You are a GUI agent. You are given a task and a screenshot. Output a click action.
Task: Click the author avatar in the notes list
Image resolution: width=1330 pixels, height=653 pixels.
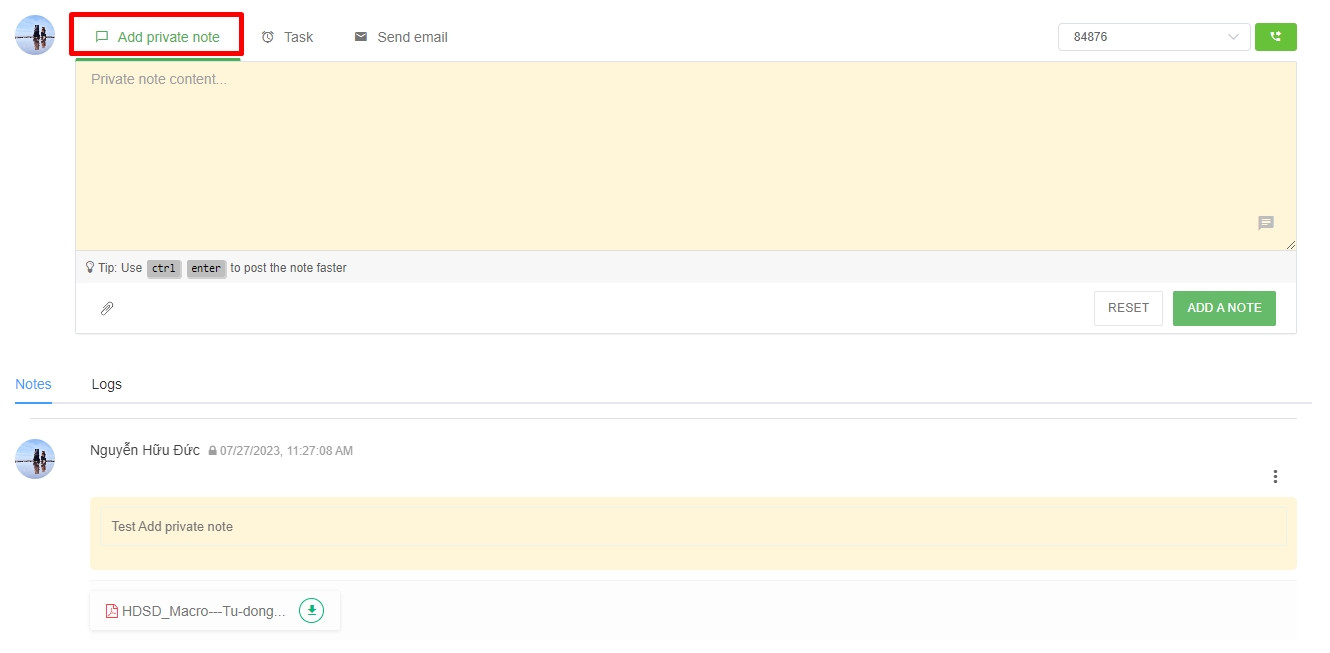tap(35, 458)
